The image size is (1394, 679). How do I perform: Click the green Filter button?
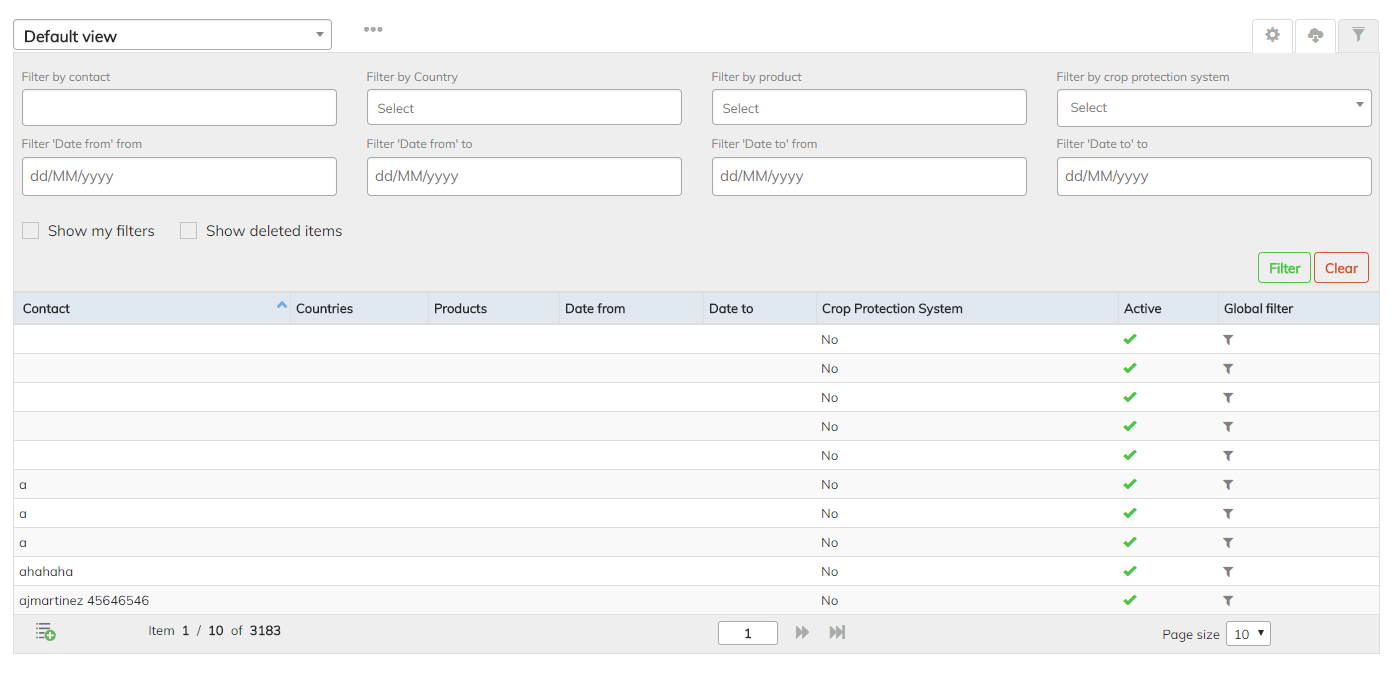1284,268
